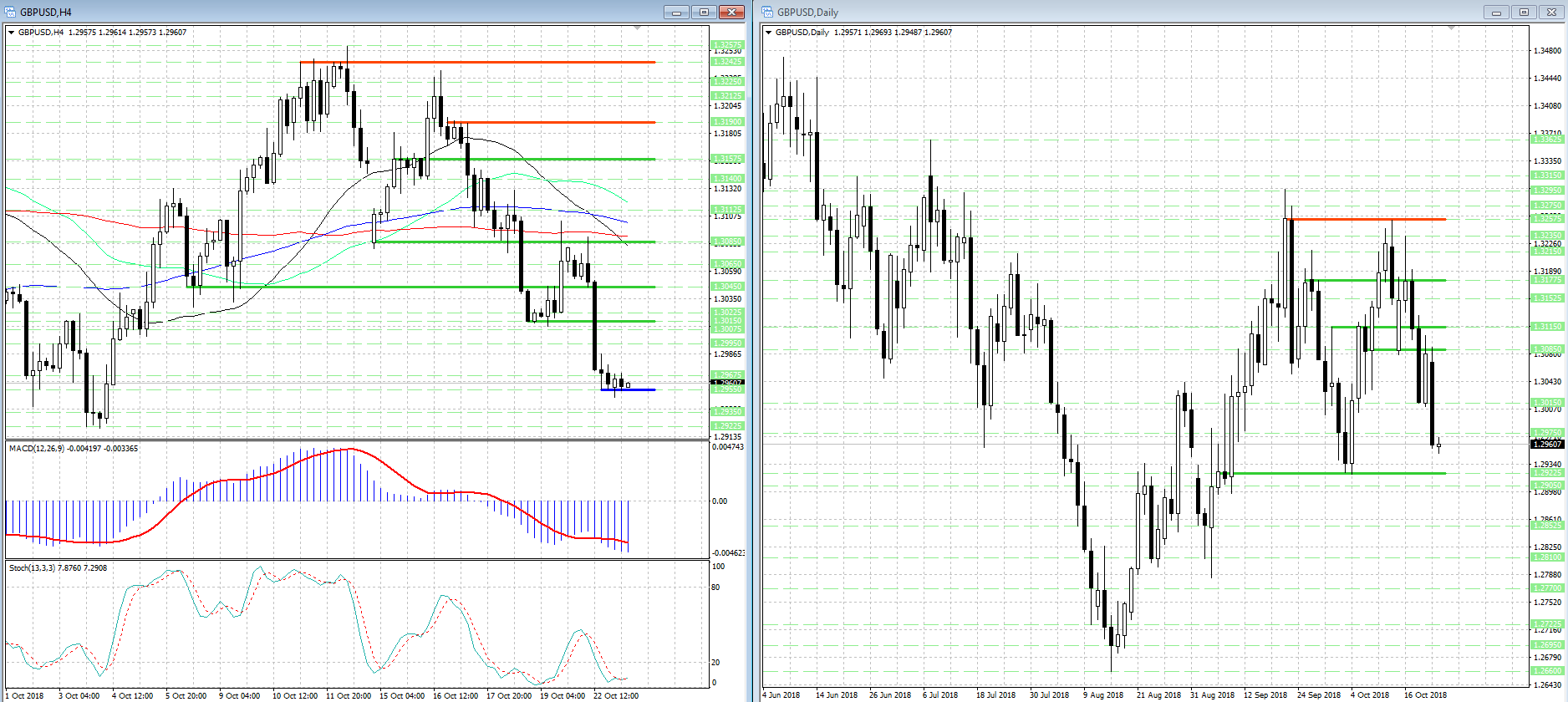Viewport: 1568px width, 702px height.
Task: Click the 12 Sep 2018 date label
Action: coord(1265,694)
